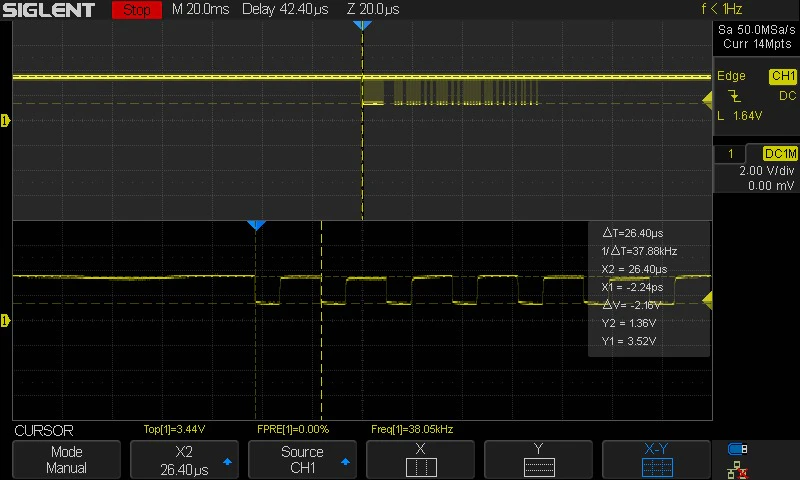Screen dimensions: 800x480
Task: Click the trigger level arrow beside the zoom window
Action: (x=707, y=300)
